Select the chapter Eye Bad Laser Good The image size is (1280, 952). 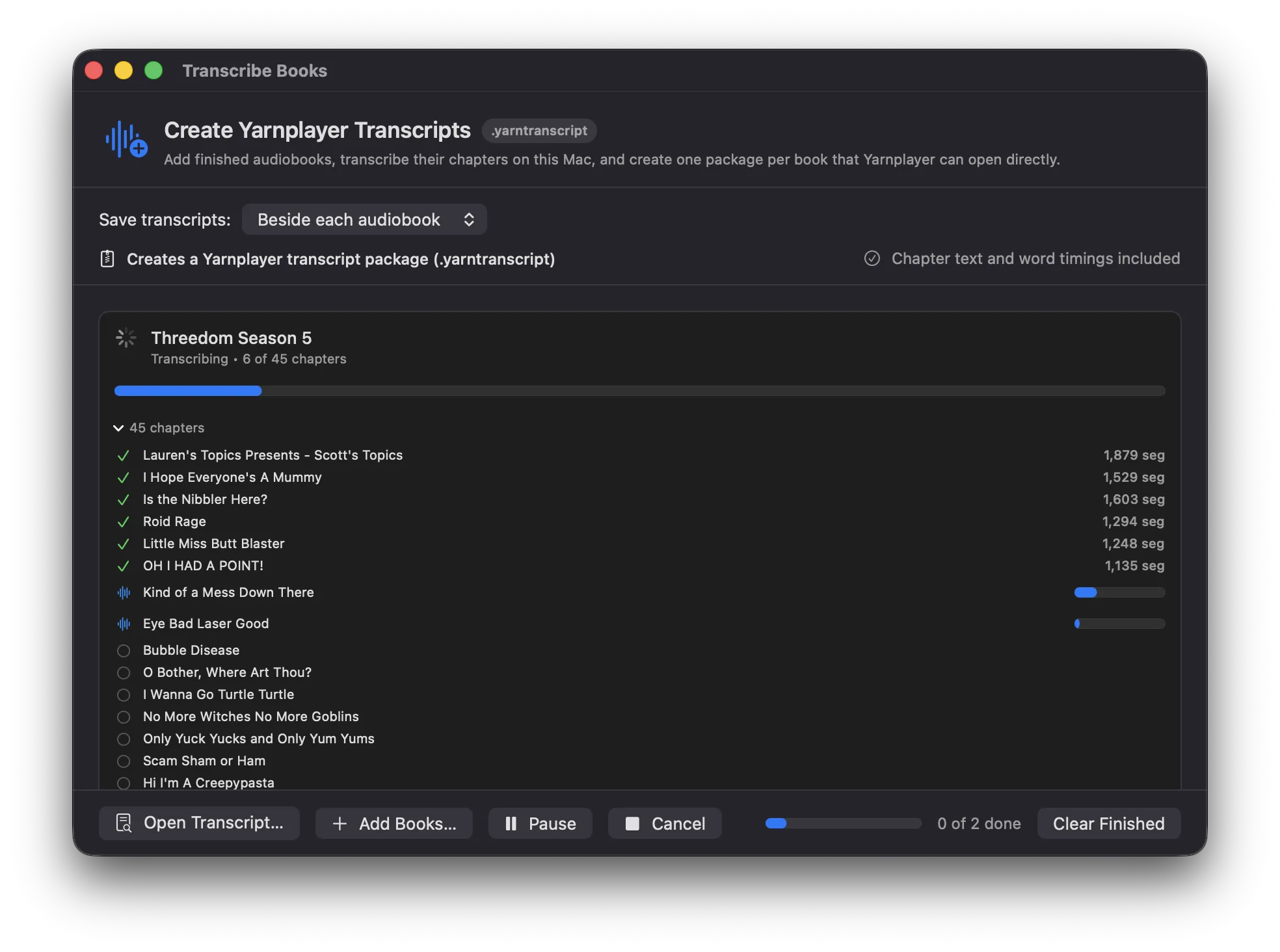click(206, 624)
